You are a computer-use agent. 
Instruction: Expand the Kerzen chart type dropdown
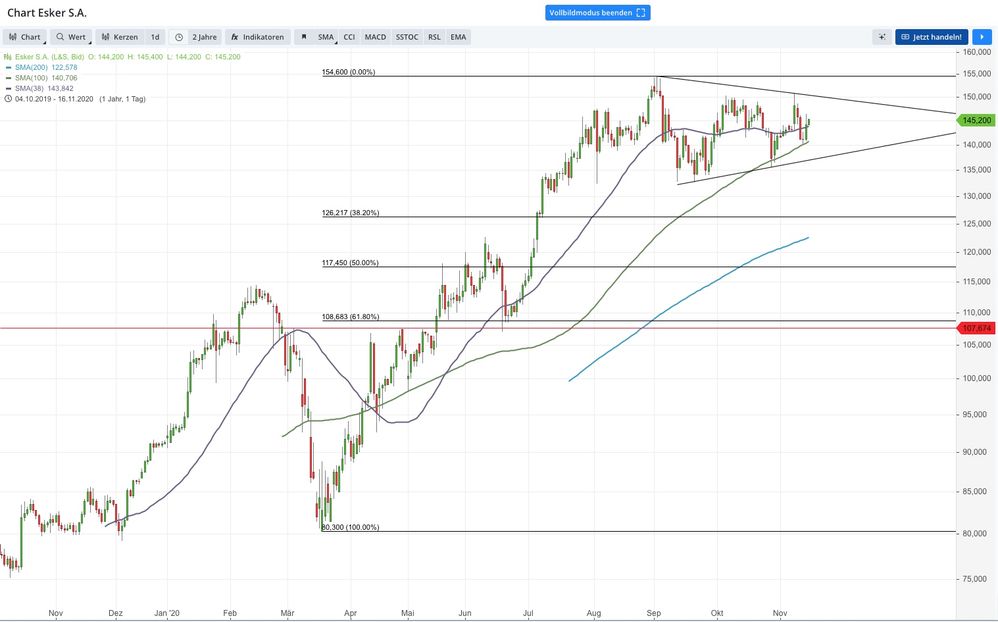click(120, 37)
